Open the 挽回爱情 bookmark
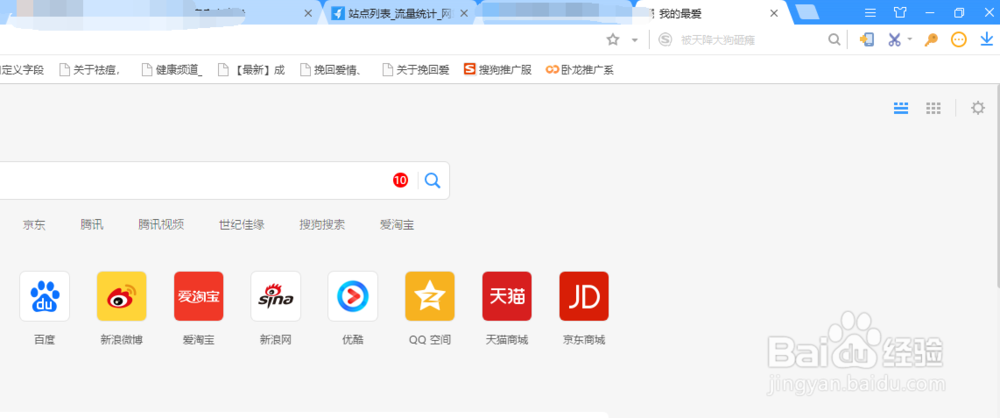This screenshot has height=418, width=1000. (x=331, y=70)
